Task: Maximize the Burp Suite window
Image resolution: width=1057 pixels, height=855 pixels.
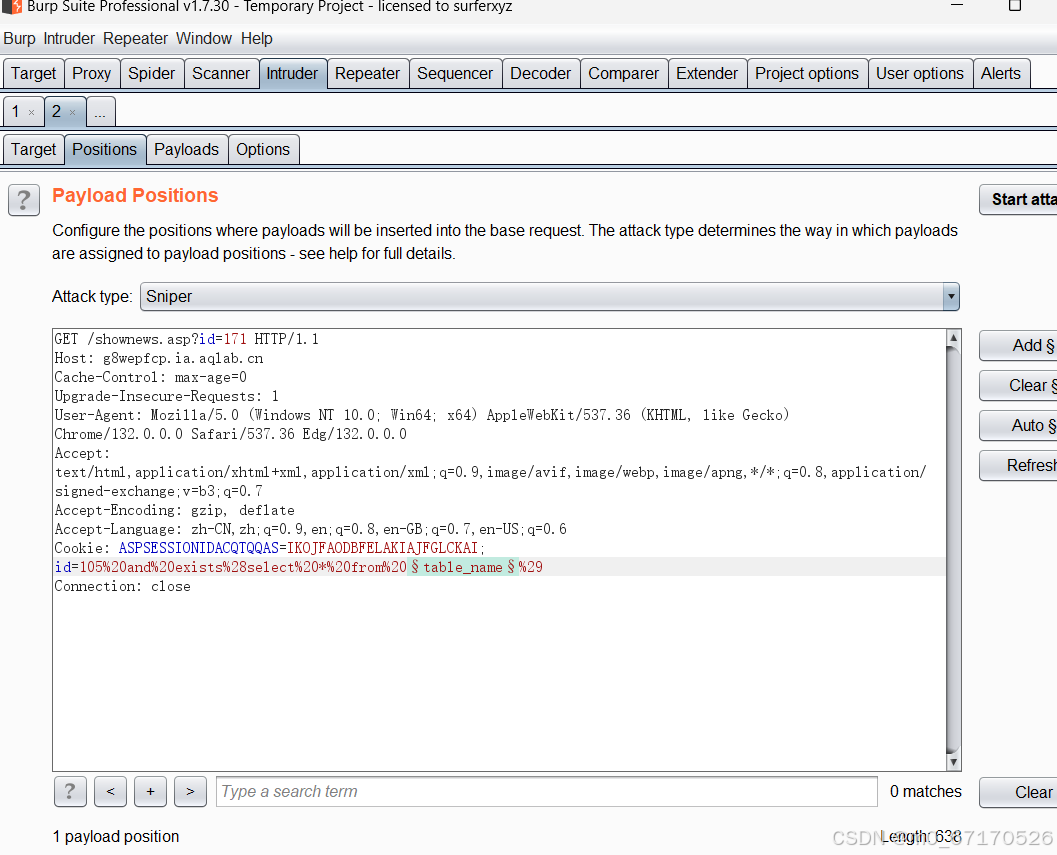Action: pyautogui.click(x=1015, y=5)
